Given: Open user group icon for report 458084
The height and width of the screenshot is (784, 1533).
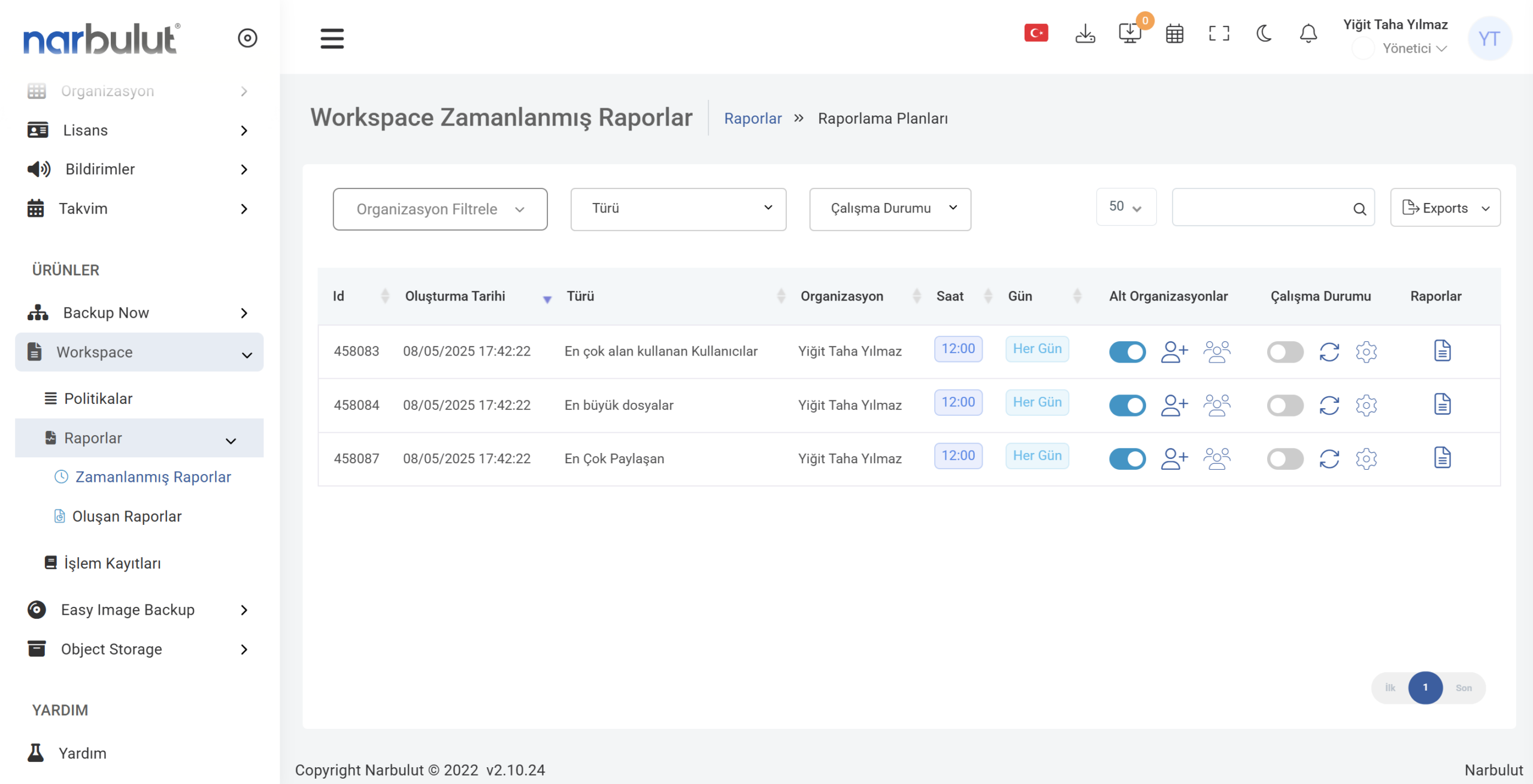Looking at the screenshot, I should [1217, 405].
